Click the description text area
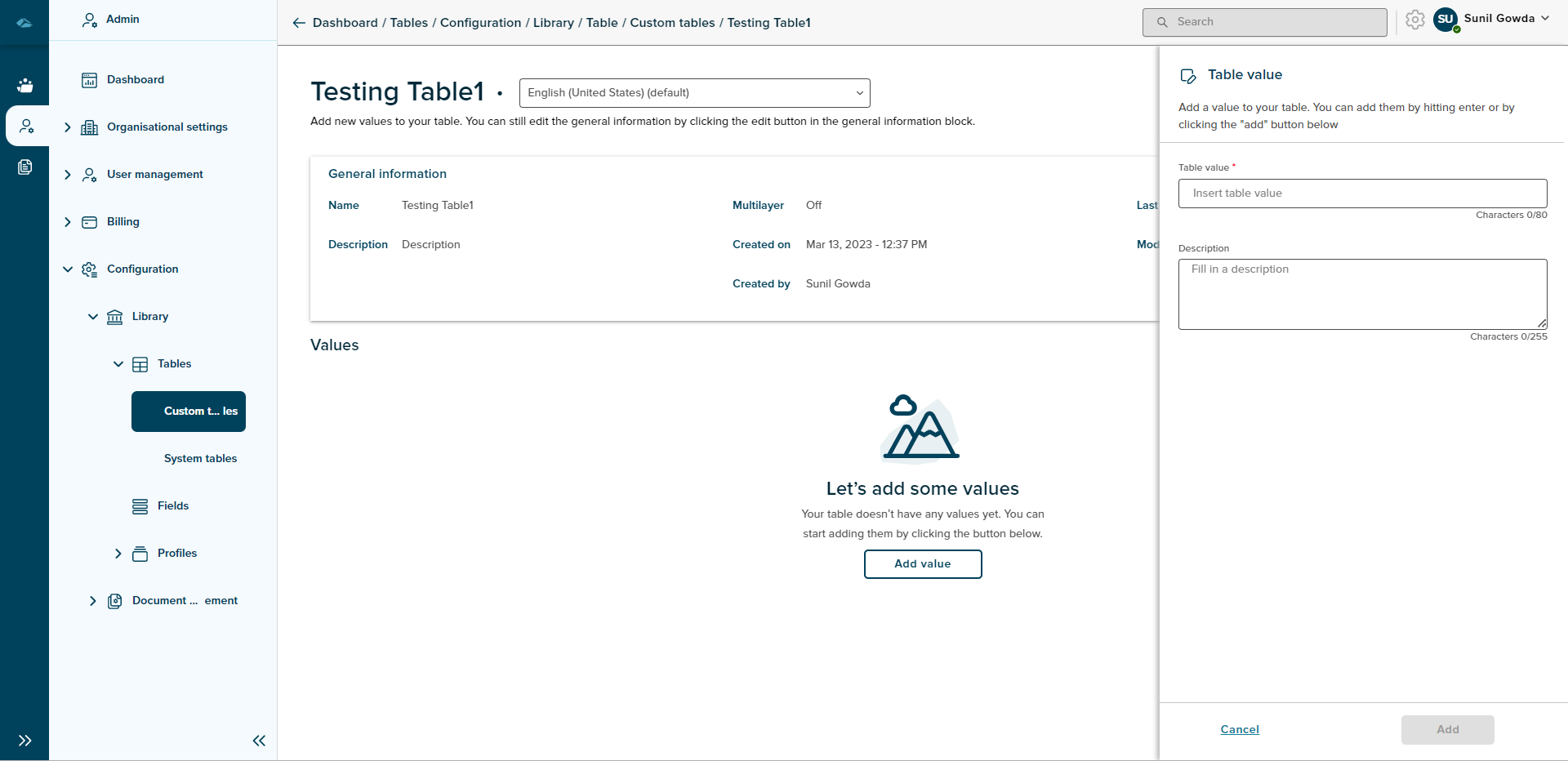The width and height of the screenshot is (1568, 761). [1361, 294]
